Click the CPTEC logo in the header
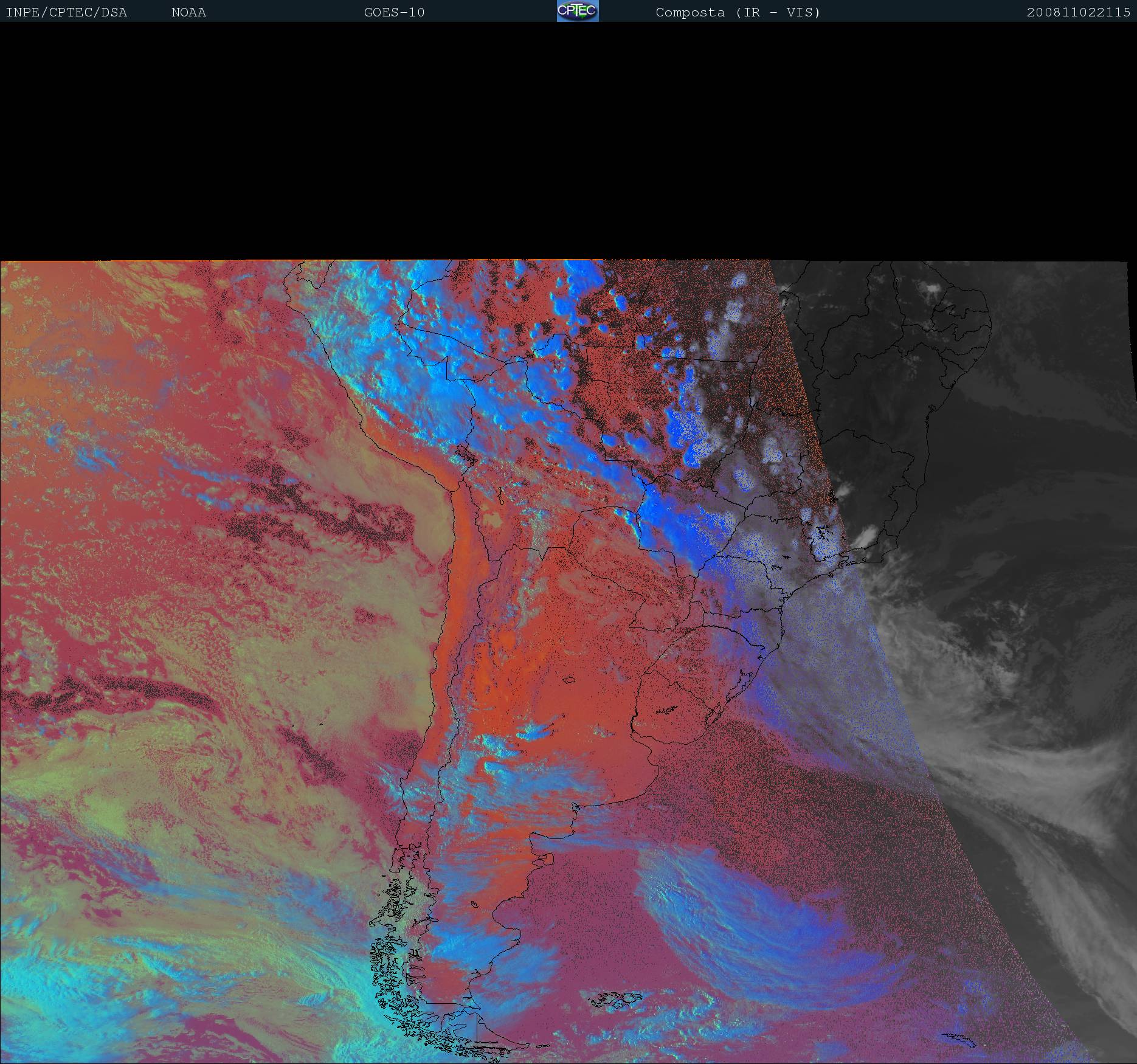Screen dimensions: 1137x1064 point(577,12)
